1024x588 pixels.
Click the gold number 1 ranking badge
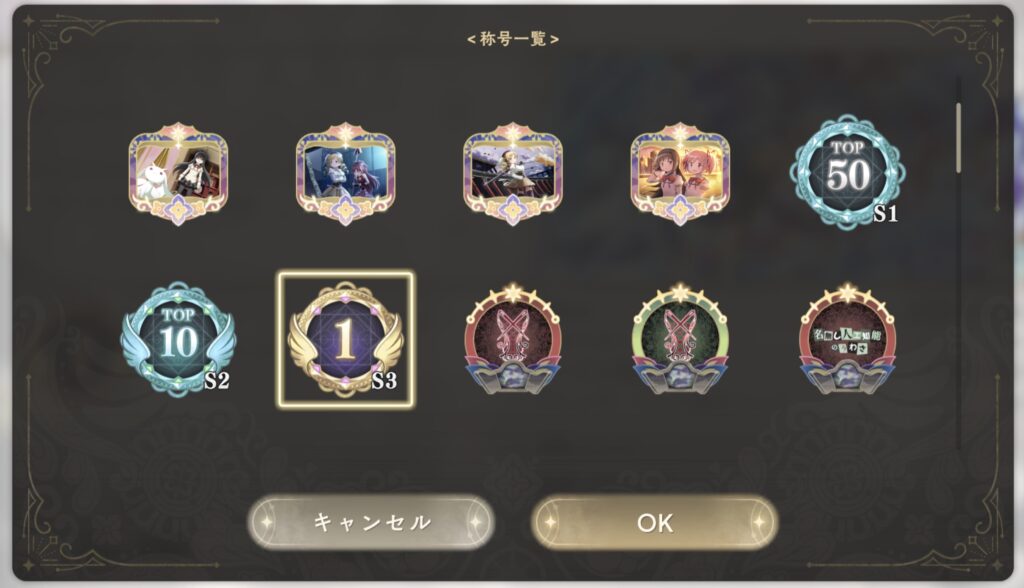345,339
